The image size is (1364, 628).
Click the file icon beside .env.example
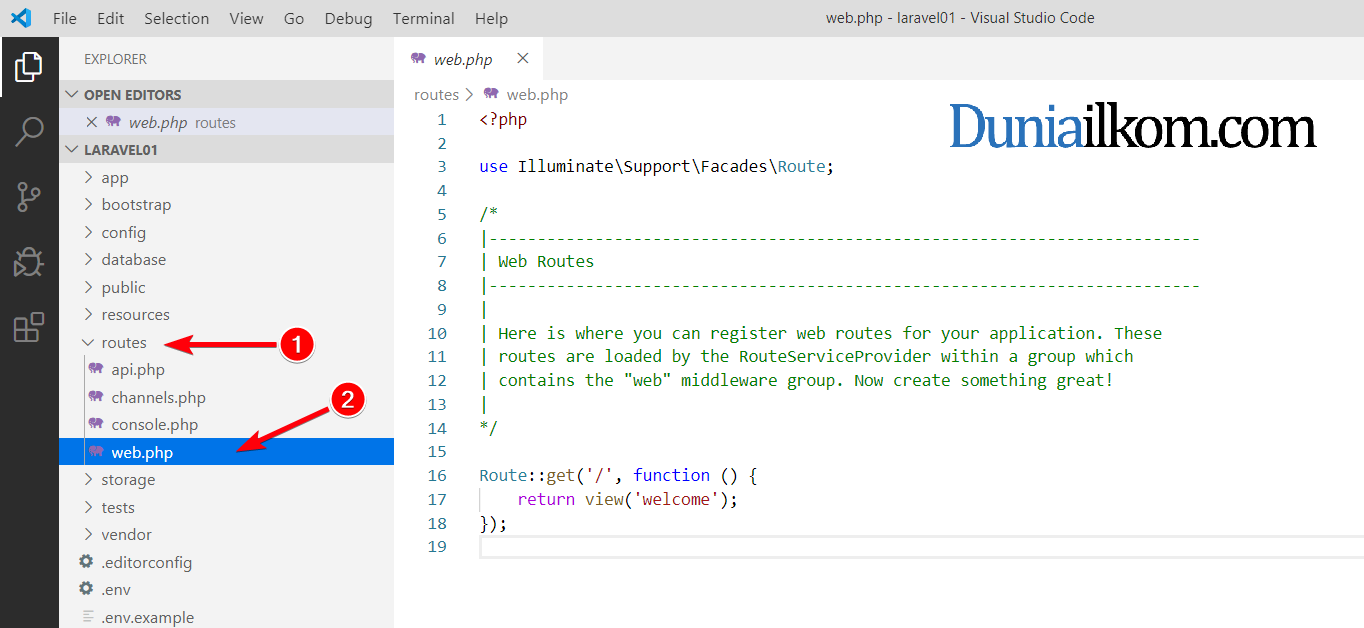pos(87,617)
